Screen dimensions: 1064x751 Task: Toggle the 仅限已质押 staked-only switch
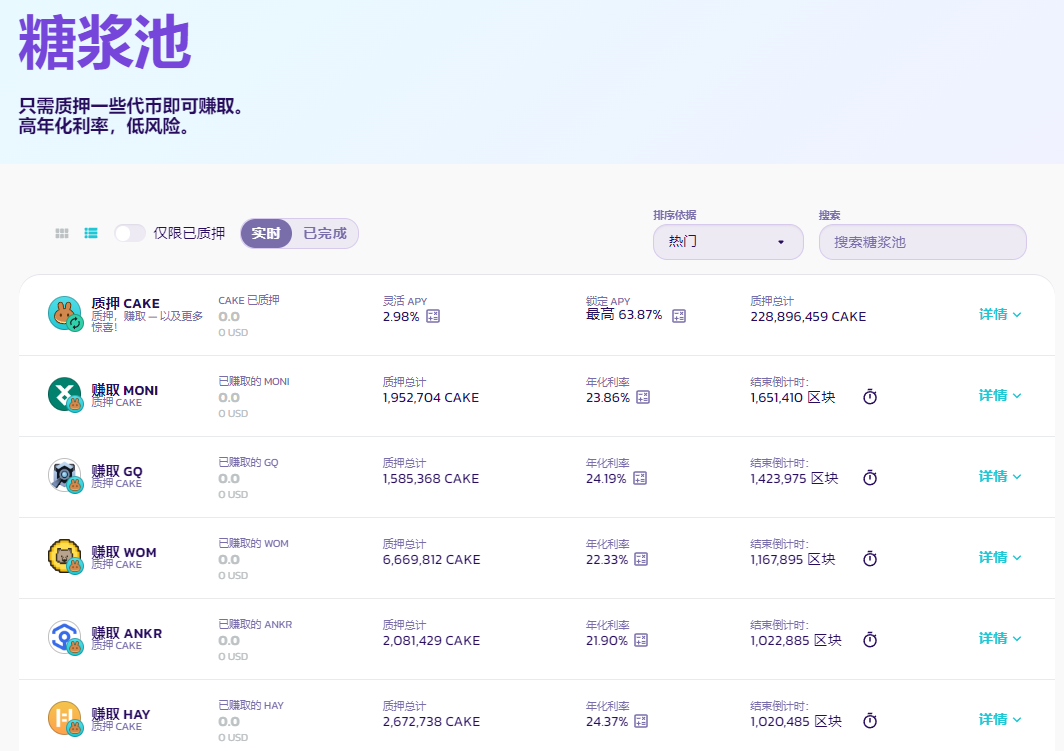(x=130, y=233)
